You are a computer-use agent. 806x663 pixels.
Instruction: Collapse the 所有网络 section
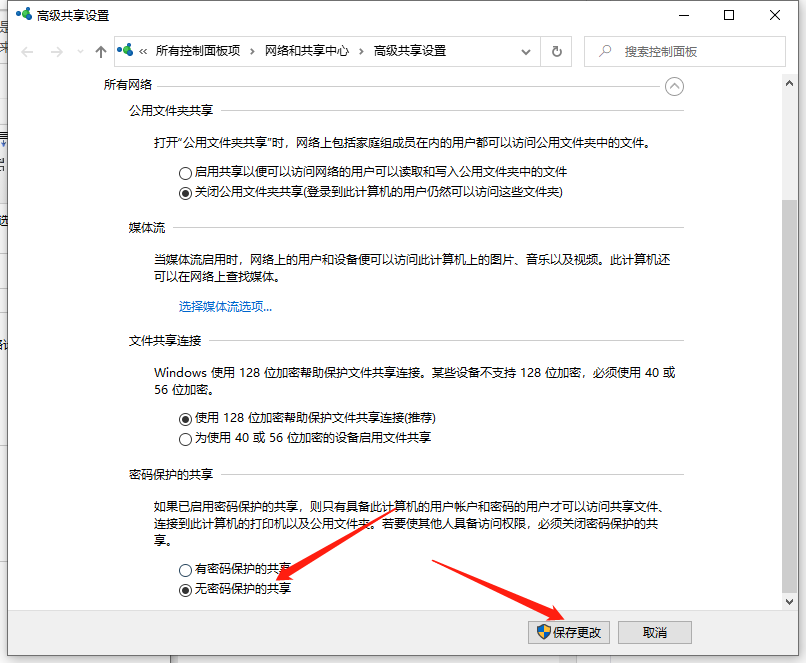[675, 86]
